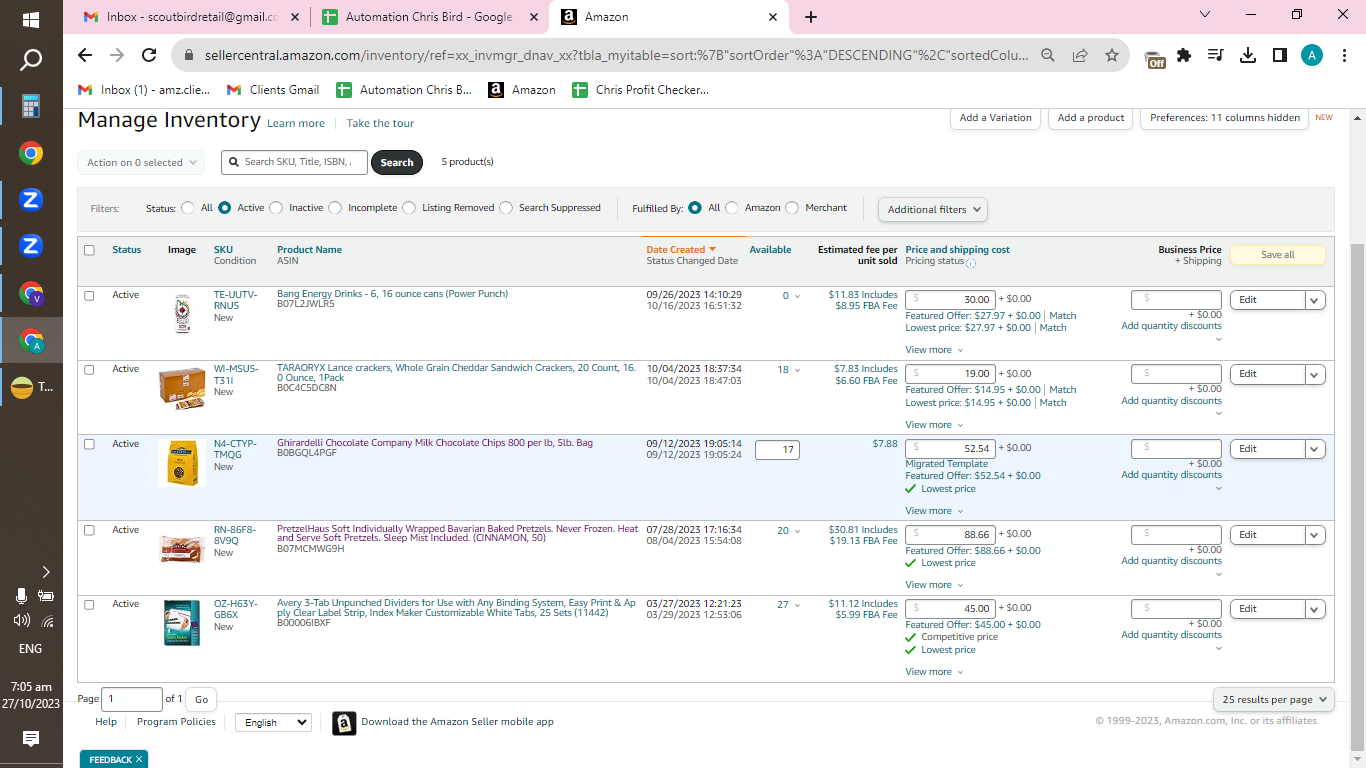Click the volume icon in system tray
The width and height of the screenshot is (1366, 768).
point(21,620)
